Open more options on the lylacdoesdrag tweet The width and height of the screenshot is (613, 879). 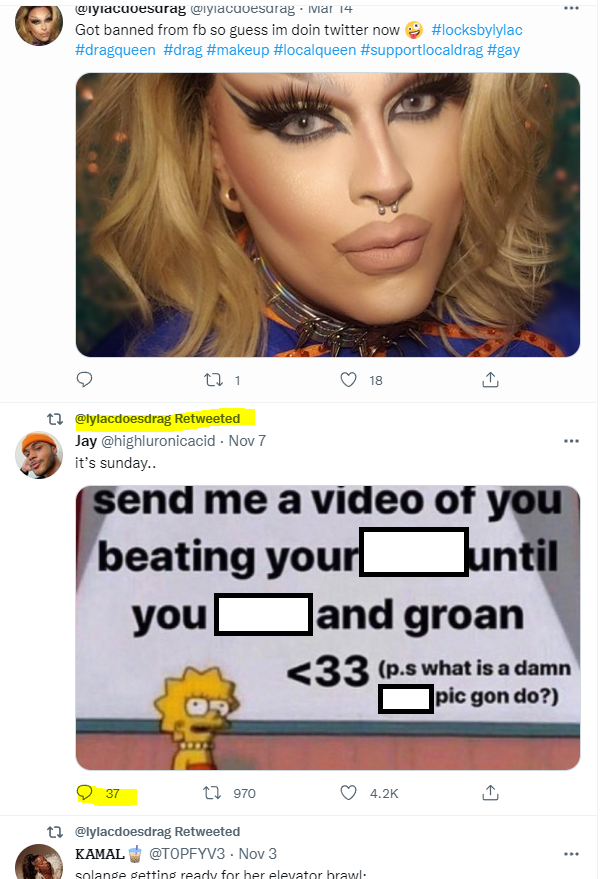(x=571, y=8)
